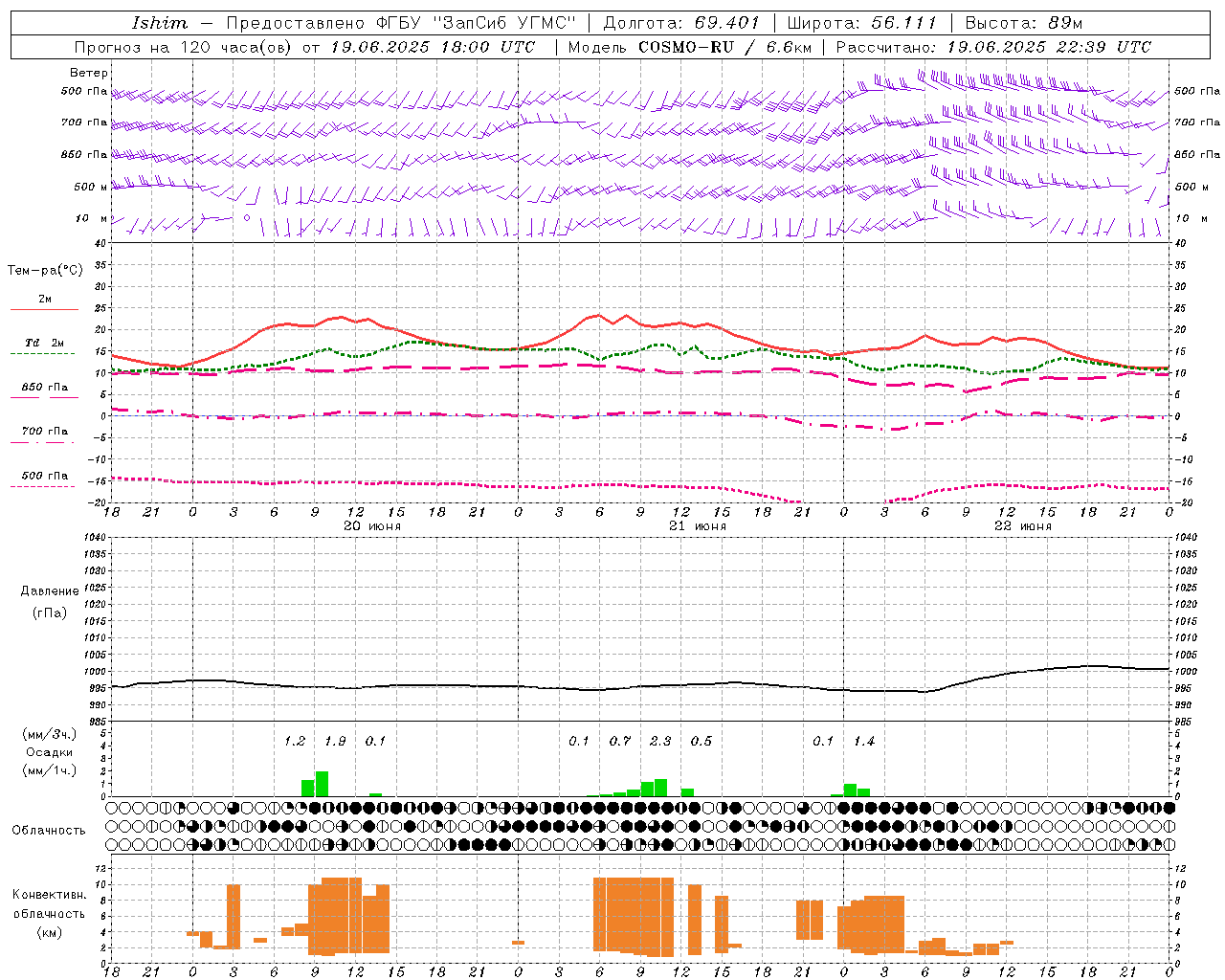Screen dimensions: 1225x980
Task: Select the precipitation amount 0.5
Action: tap(702, 742)
